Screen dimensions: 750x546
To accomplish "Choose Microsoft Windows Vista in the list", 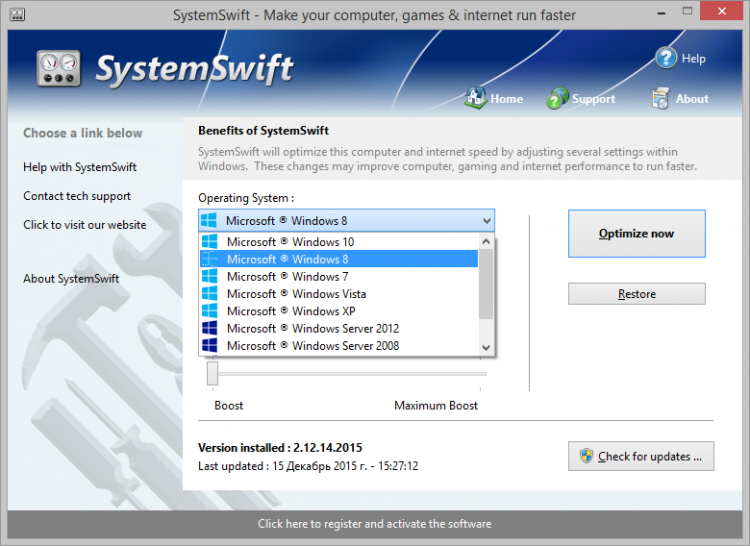I will tap(339, 294).
